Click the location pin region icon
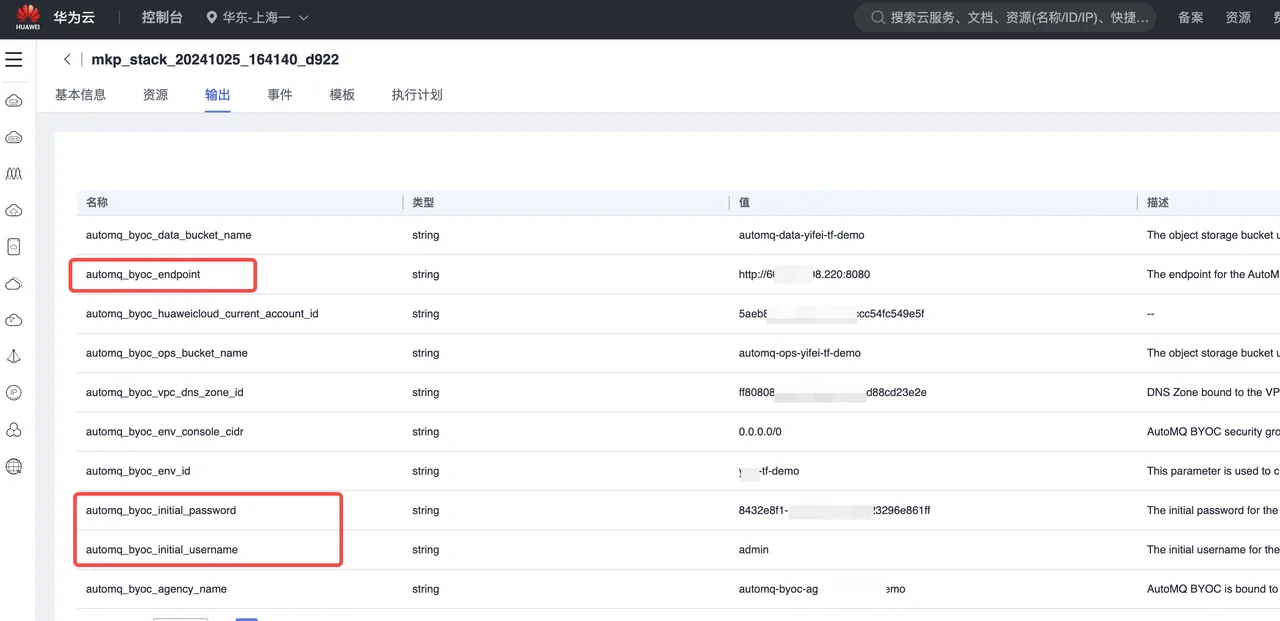 click(211, 18)
